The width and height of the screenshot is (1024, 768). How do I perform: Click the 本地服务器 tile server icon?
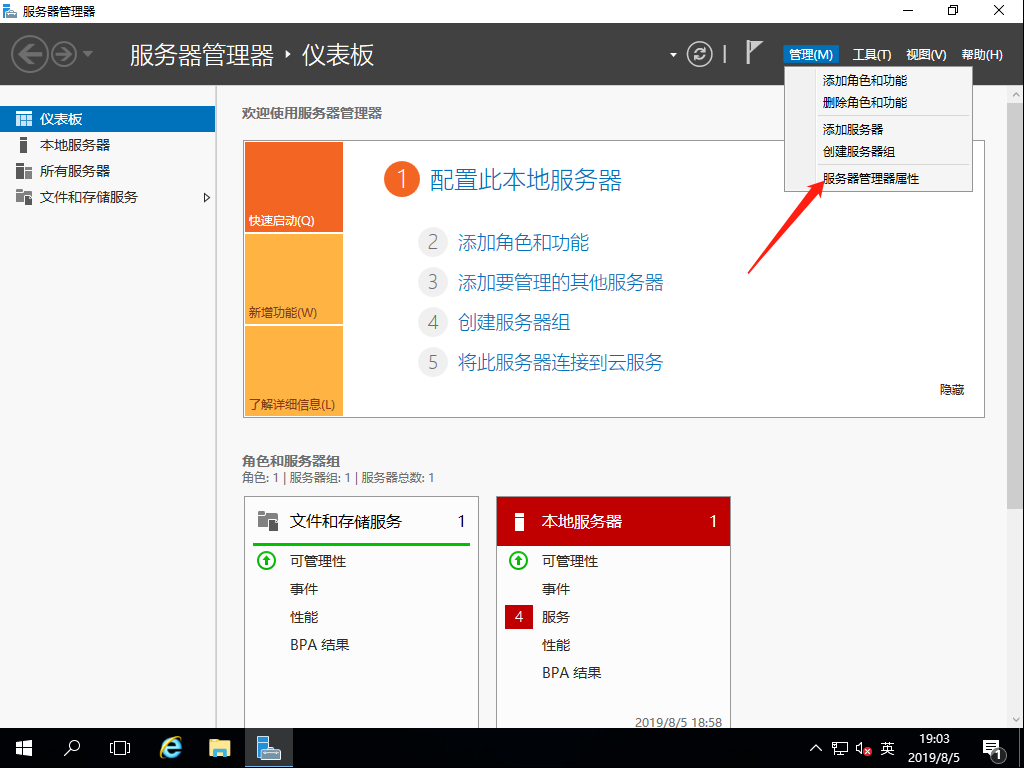click(x=519, y=521)
